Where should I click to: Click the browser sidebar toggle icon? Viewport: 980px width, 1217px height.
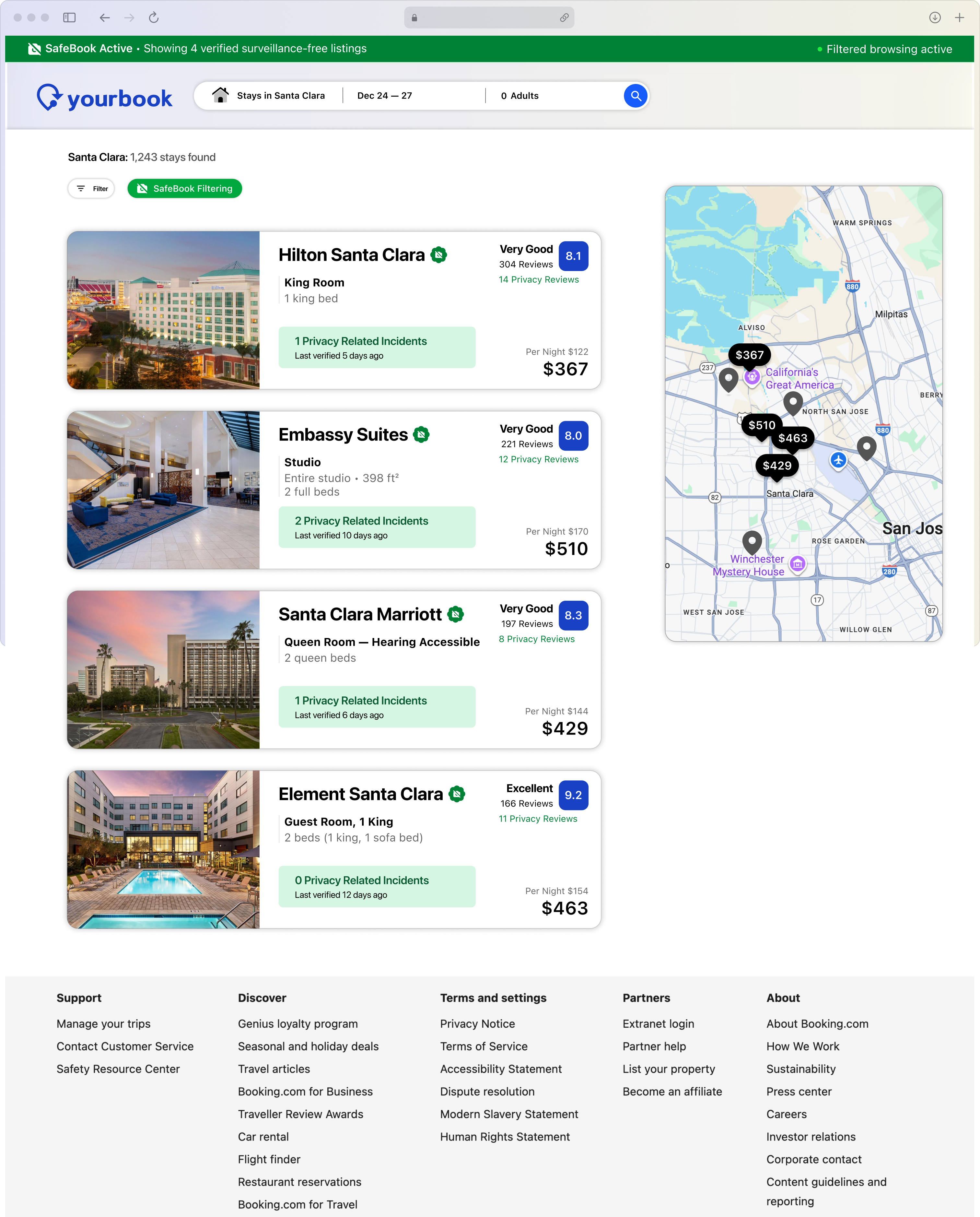click(69, 18)
